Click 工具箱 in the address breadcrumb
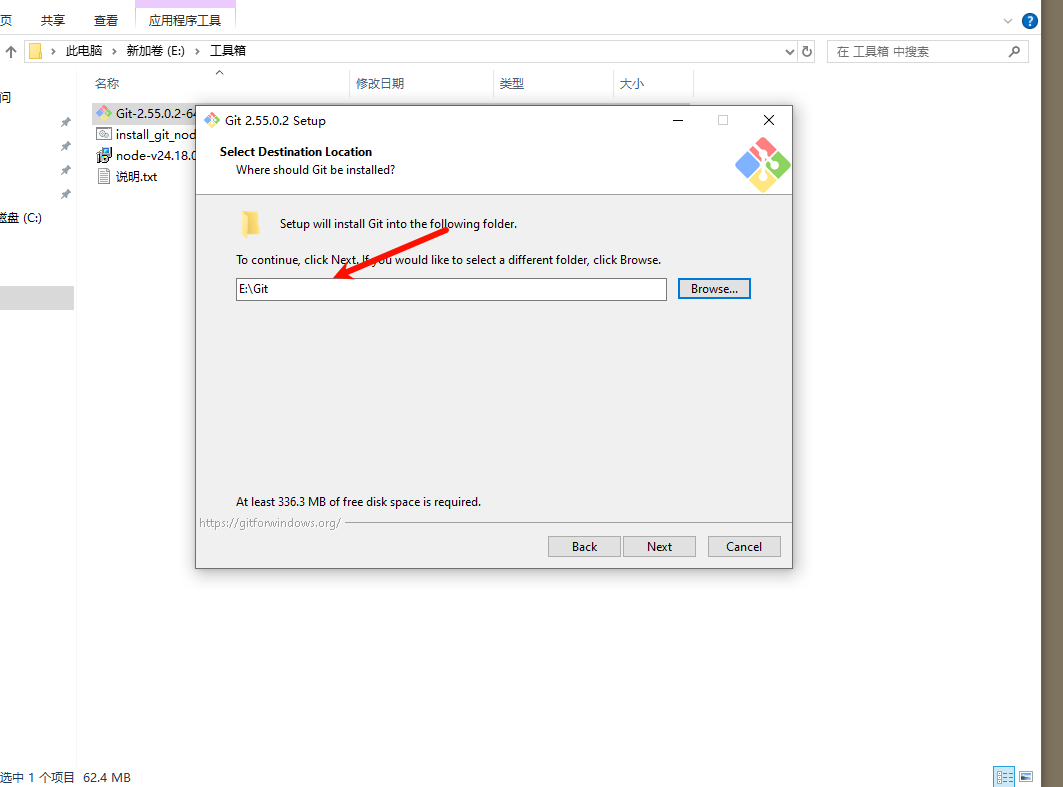 [x=228, y=51]
